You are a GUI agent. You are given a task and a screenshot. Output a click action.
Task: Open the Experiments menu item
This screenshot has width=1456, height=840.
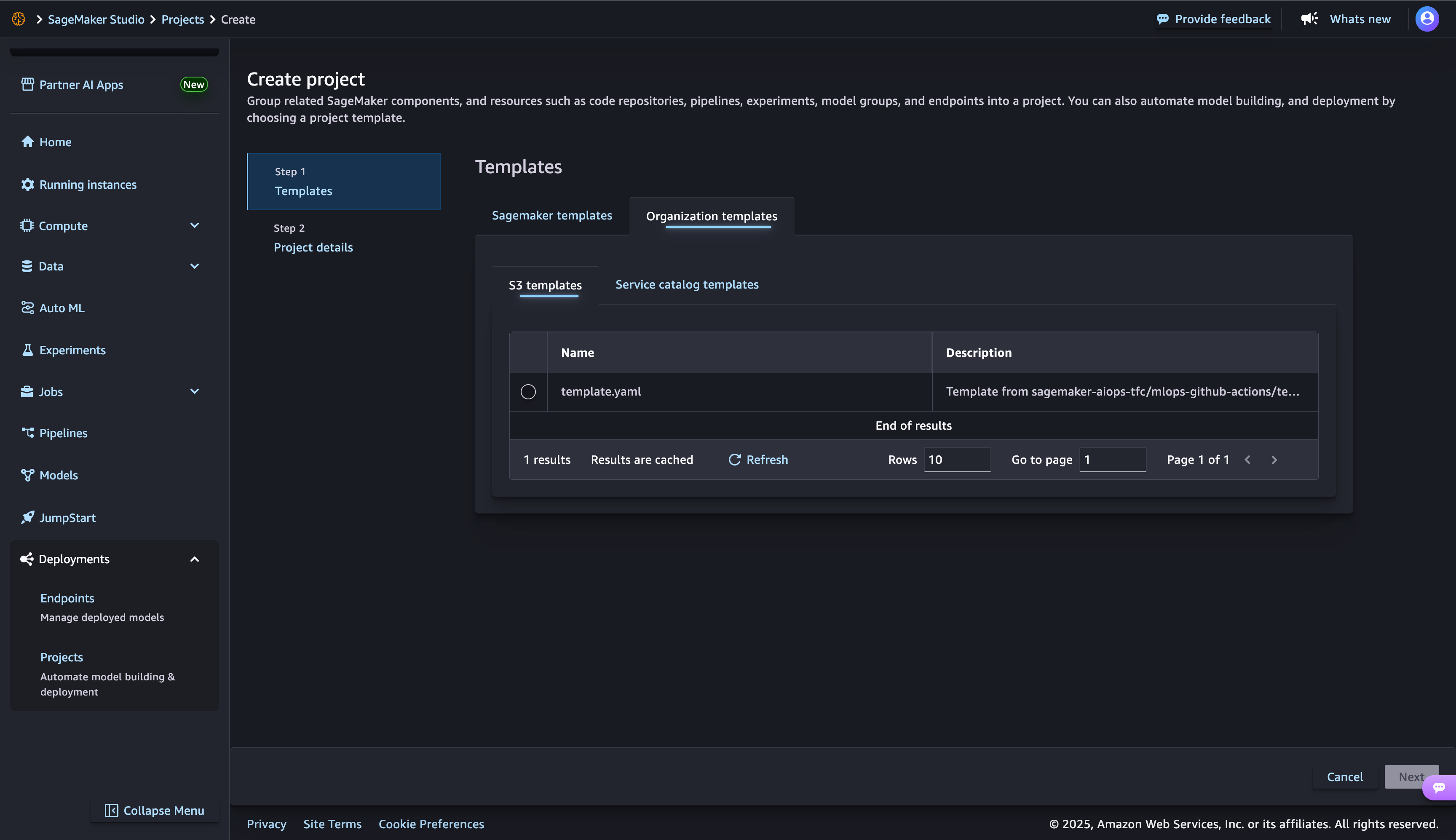(x=114, y=350)
